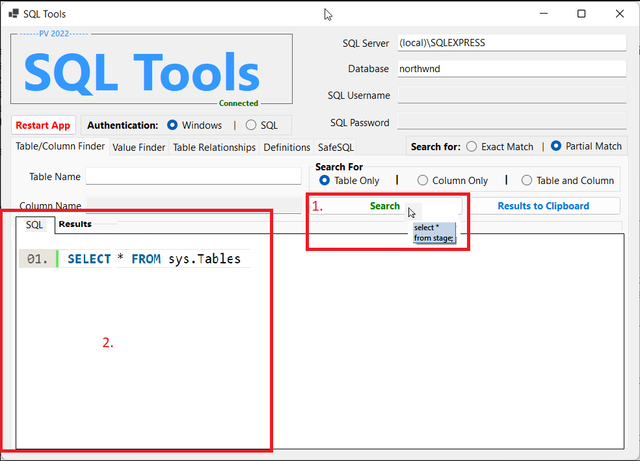Select SQL authentication radio button
The height and width of the screenshot is (461, 640).
pos(251,125)
